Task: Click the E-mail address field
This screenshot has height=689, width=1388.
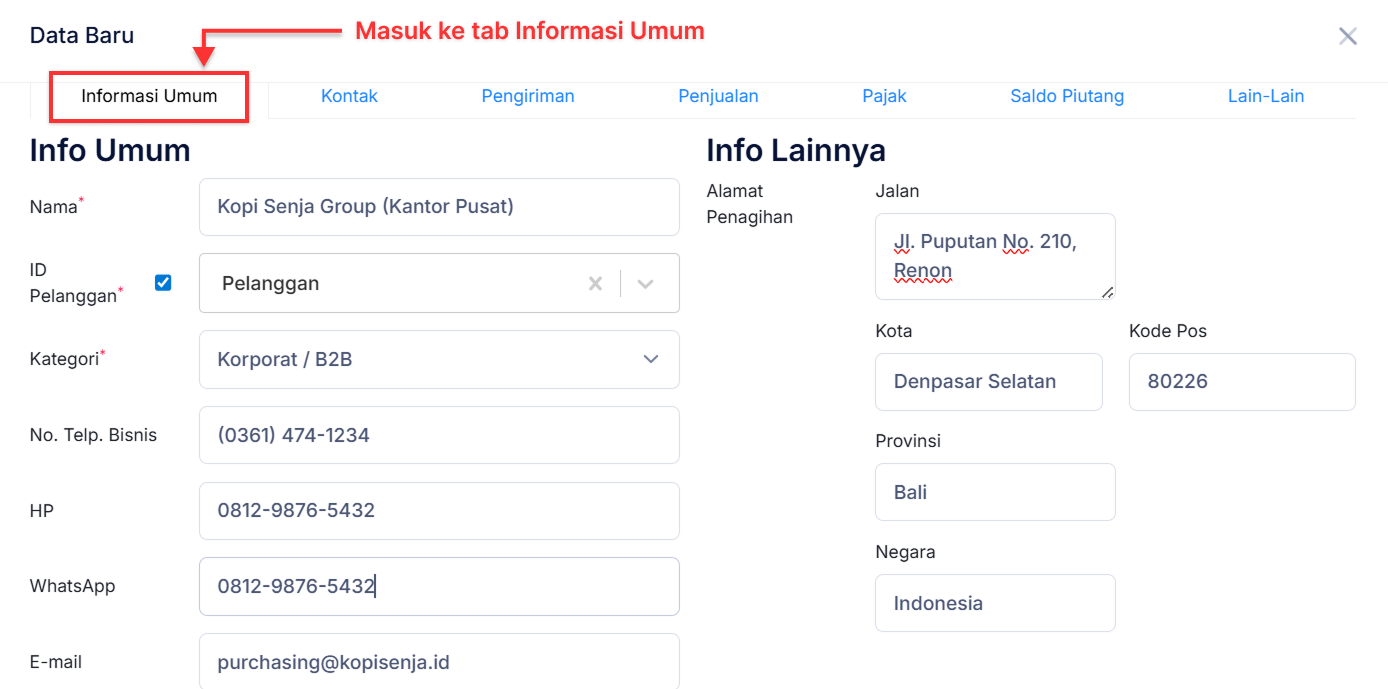Action: 440,662
